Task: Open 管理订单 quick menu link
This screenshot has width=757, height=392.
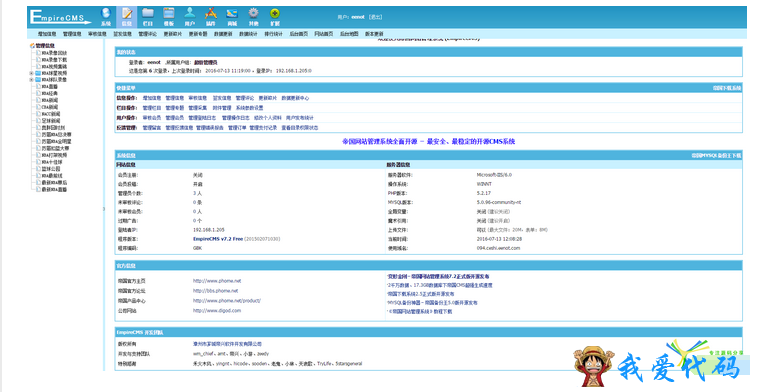Action: (x=237, y=128)
